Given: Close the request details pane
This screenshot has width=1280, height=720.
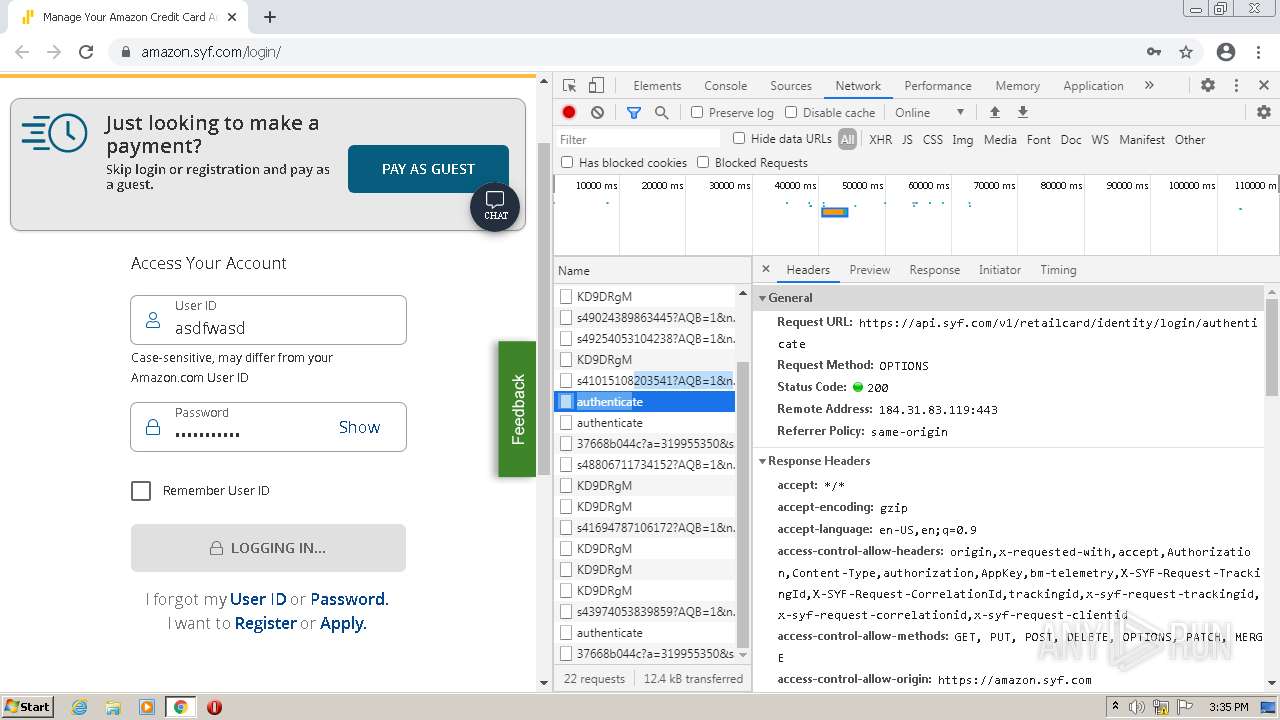Looking at the screenshot, I should [766, 269].
